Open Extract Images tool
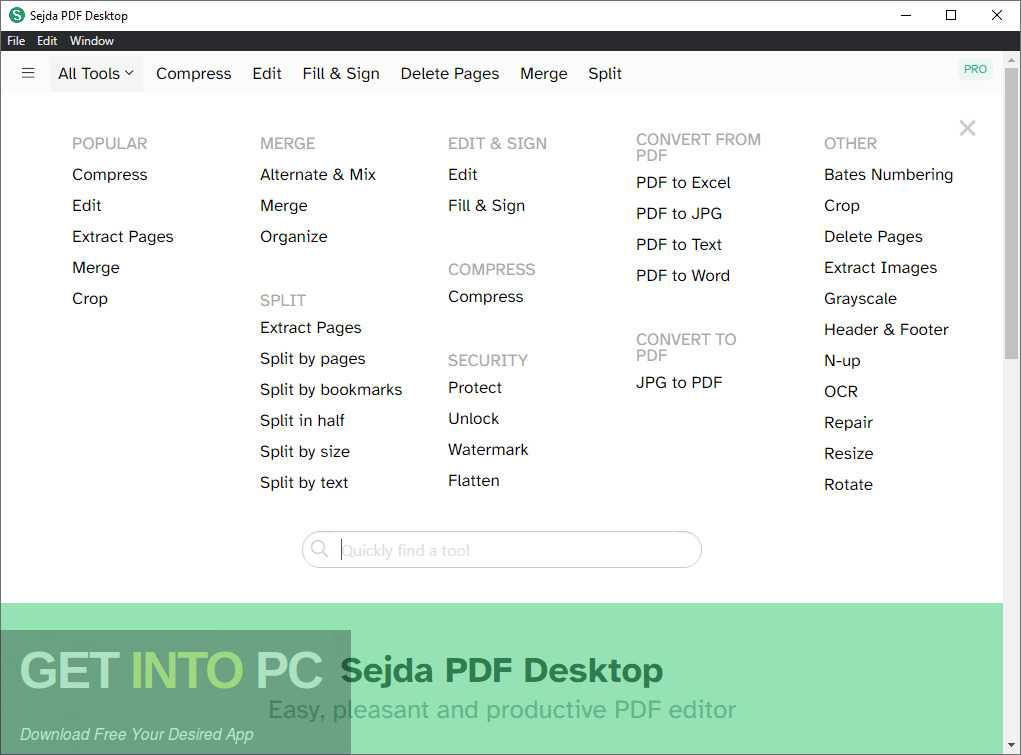 880,268
